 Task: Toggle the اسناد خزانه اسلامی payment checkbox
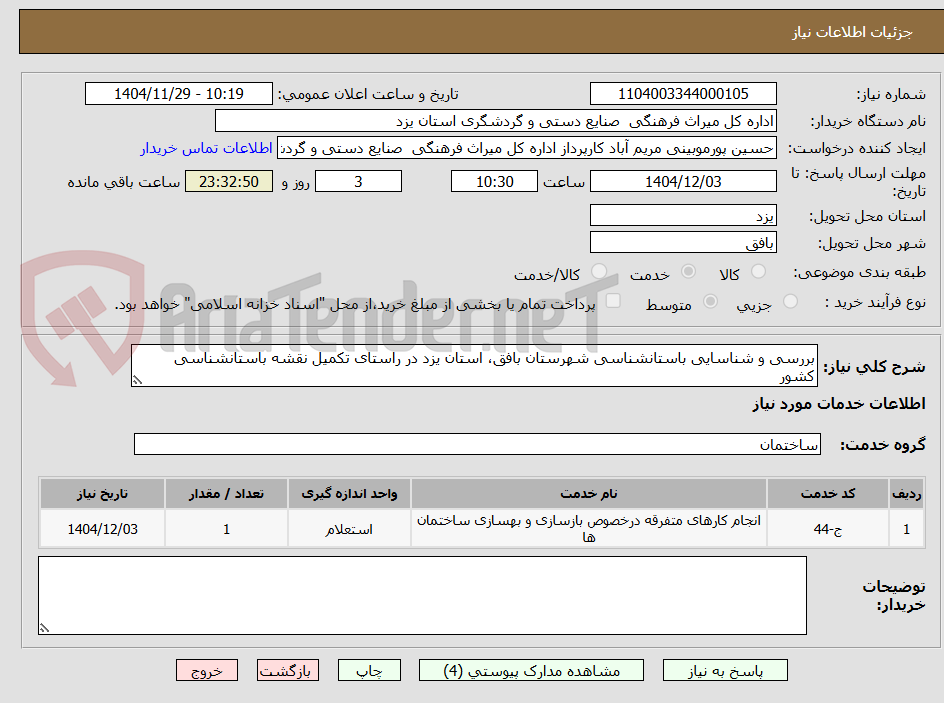pyautogui.click(x=613, y=300)
